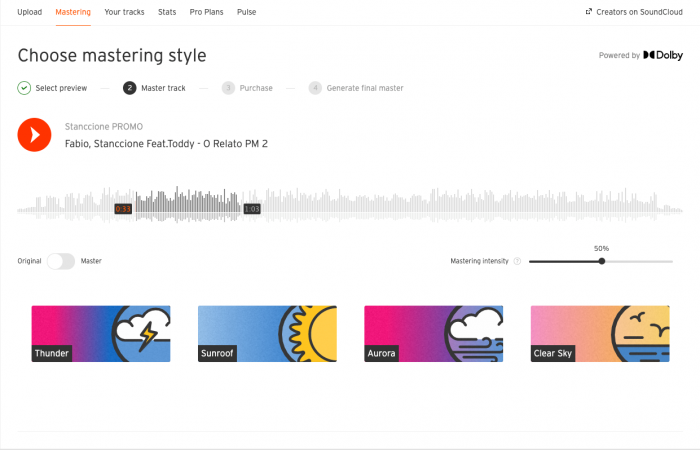The width and height of the screenshot is (700, 450).
Task: Click the external link icon beside Creators on SoundCloud
Action: pyautogui.click(x=589, y=12)
